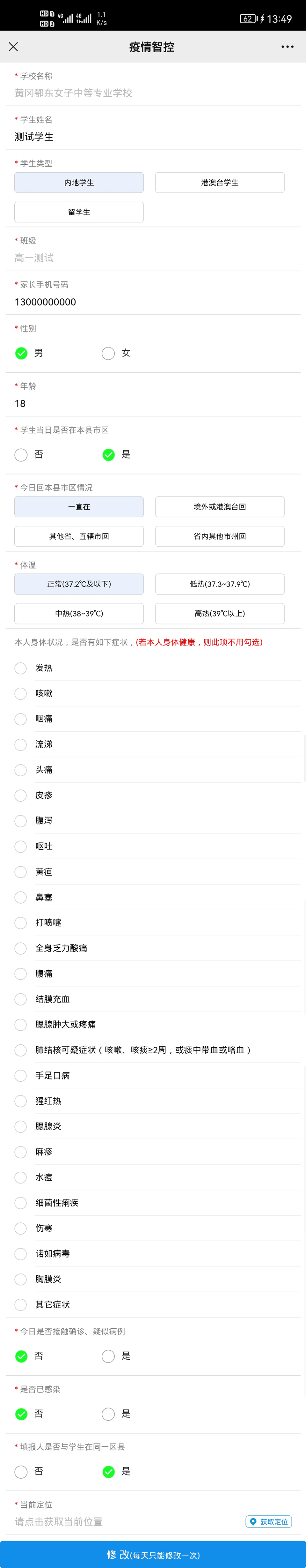The height and width of the screenshot is (1568, 306).
Task: Select 否 for 填报人是否与学生在同一区县
Action: (x=20, y=1471)
